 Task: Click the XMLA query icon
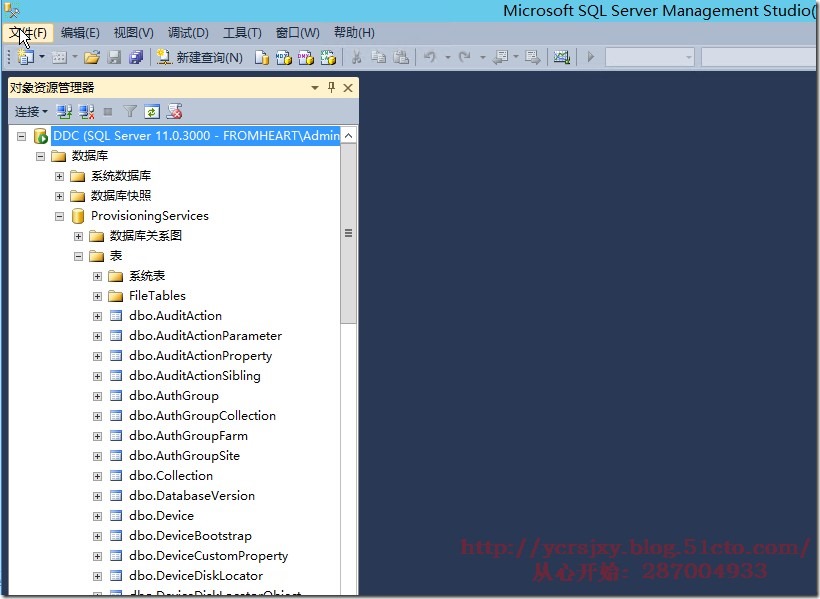(x=328, y=57)
